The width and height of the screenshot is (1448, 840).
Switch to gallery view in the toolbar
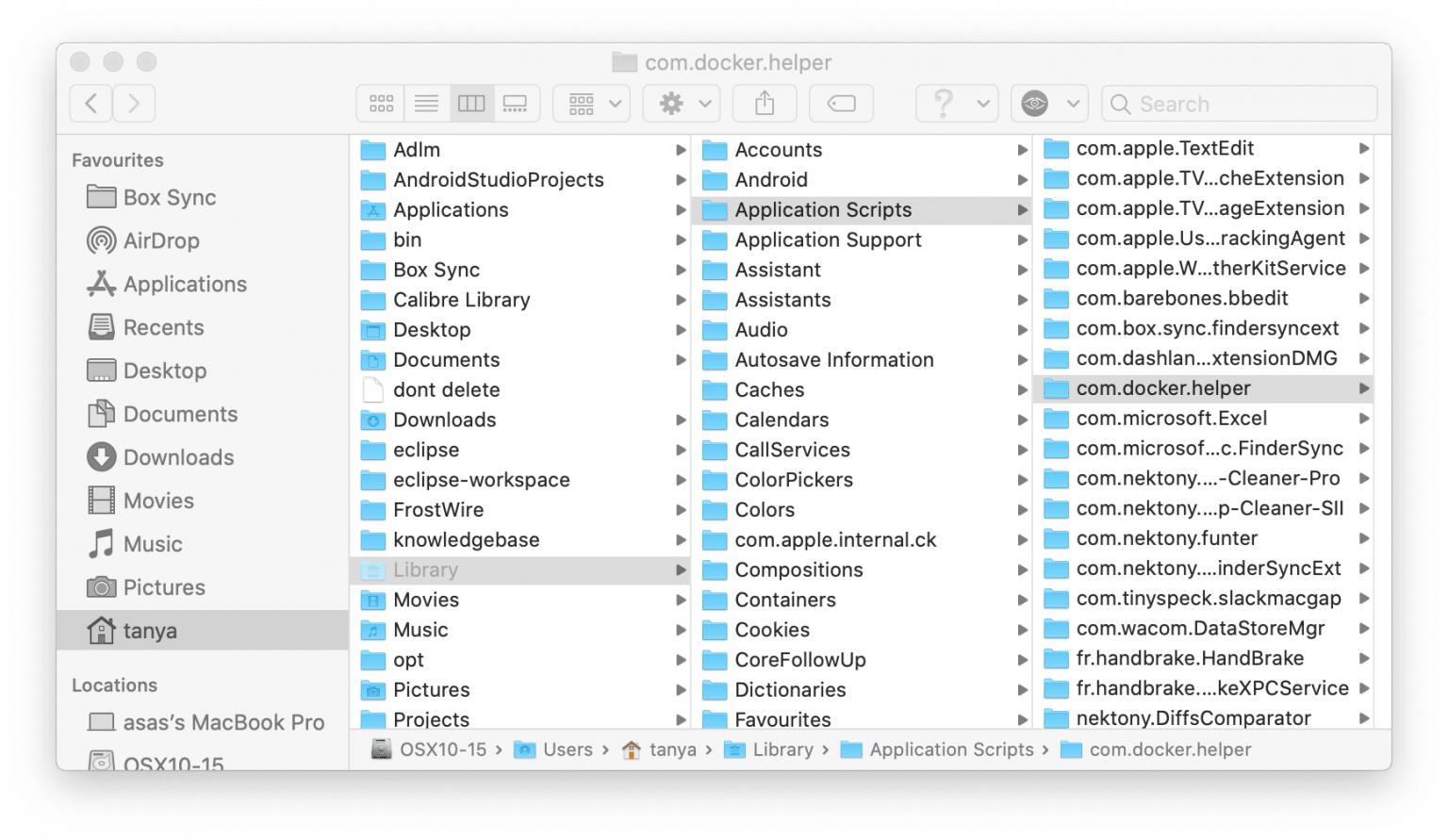click(515, 103)
